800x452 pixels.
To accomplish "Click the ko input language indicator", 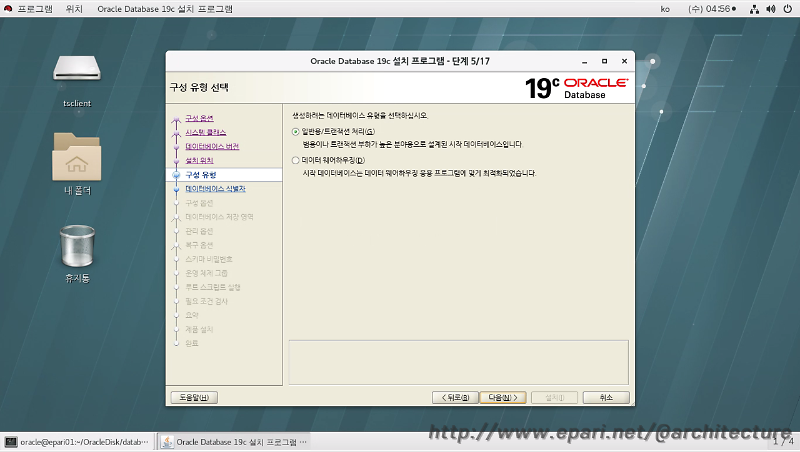I will tap(665, 9).
